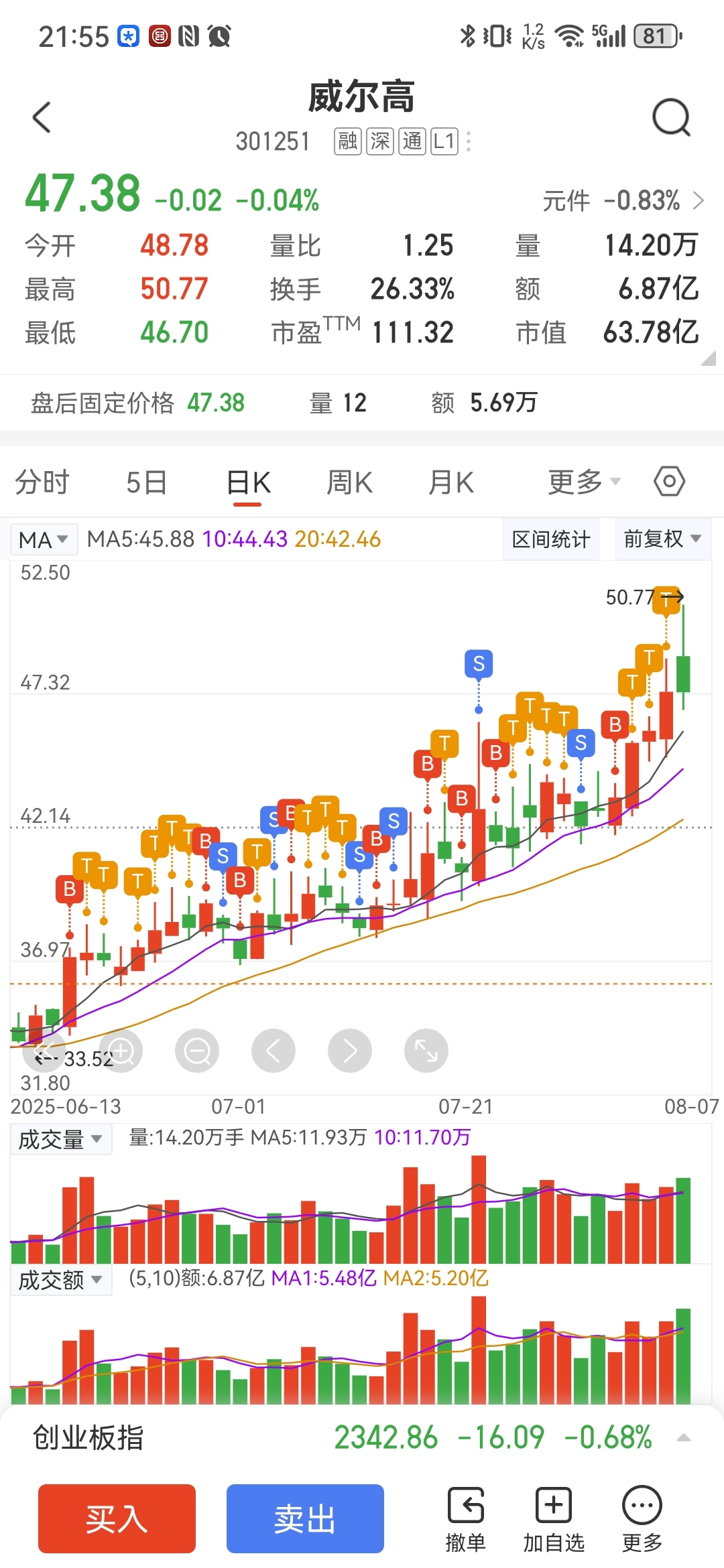Screen dimensions: 724x1568
Task: Tap the Bluetooth icon in status bar
Action: (467, 36)
